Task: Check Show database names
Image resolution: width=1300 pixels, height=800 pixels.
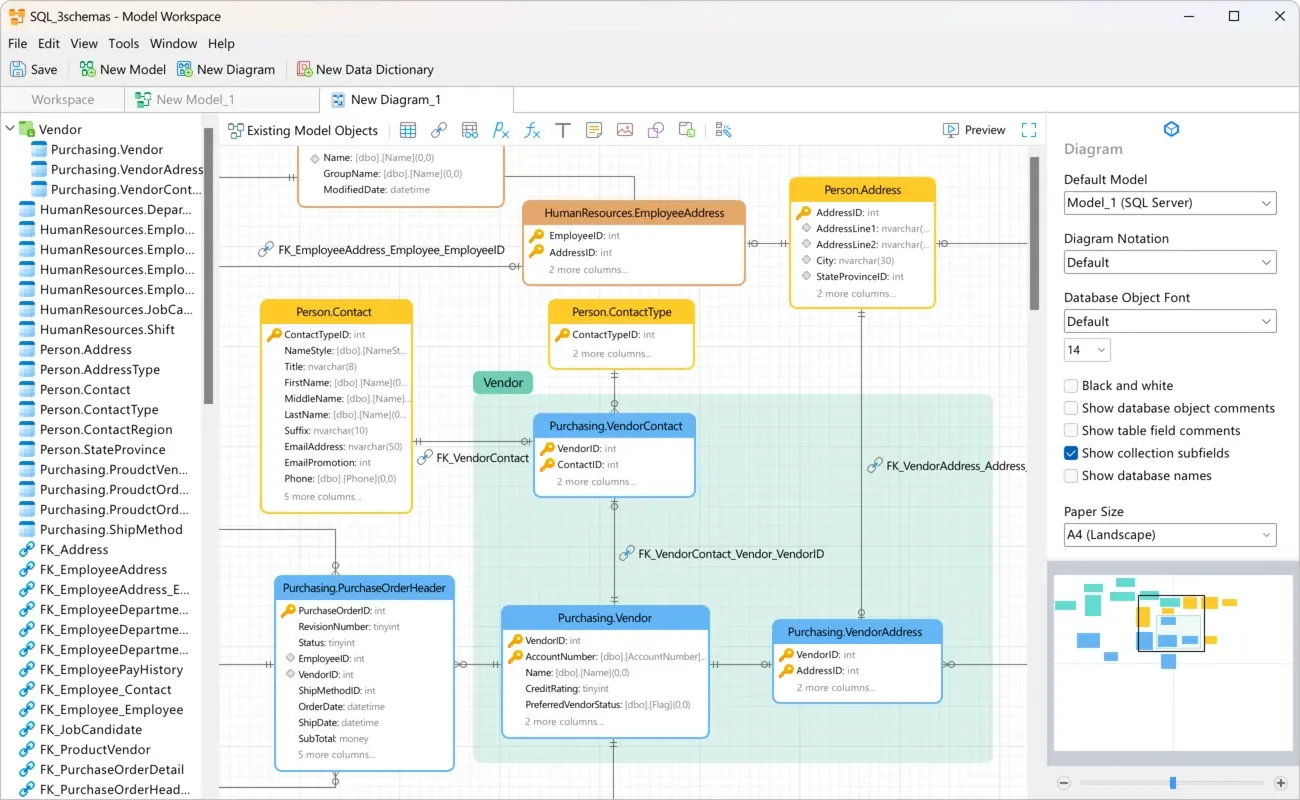Action: pyautogui.click(x=1069, y=475)
